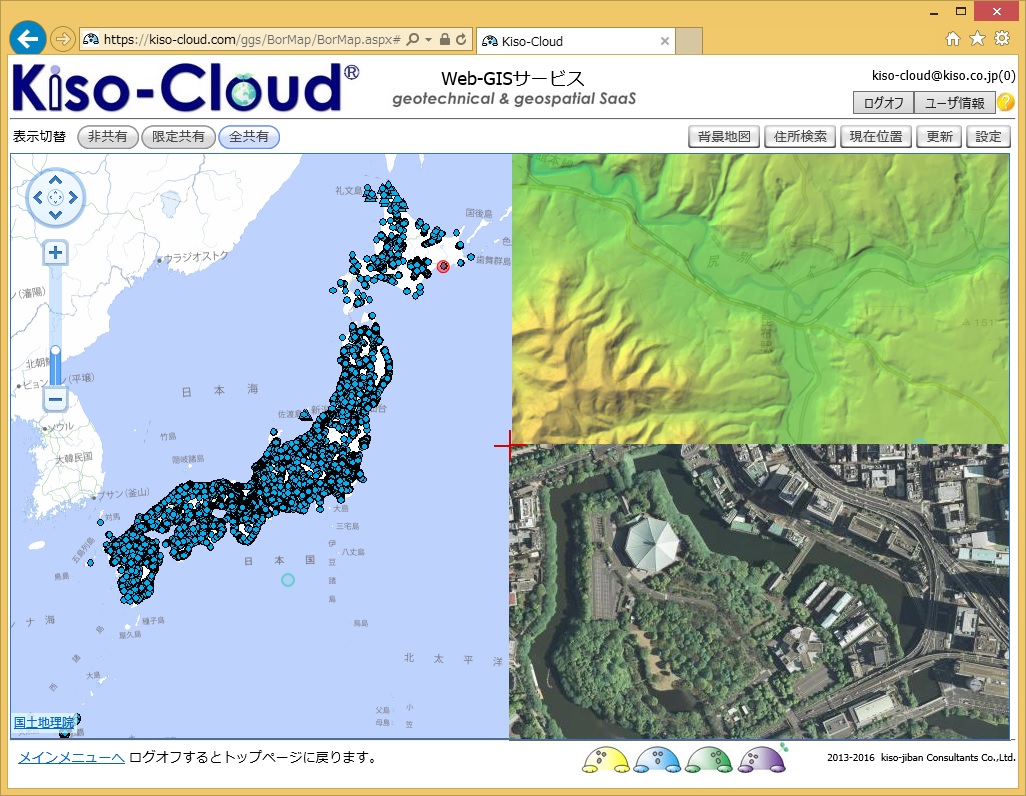Open a new blank tab

point(689,41)
